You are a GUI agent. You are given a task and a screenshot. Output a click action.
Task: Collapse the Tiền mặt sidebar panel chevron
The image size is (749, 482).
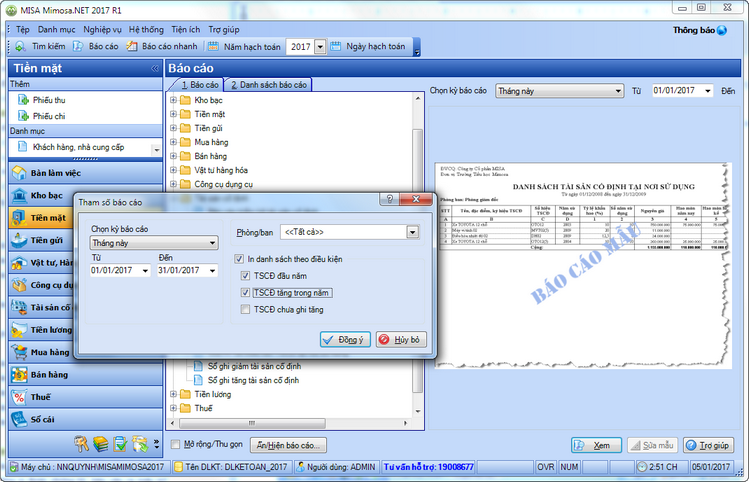coord(155,68)
